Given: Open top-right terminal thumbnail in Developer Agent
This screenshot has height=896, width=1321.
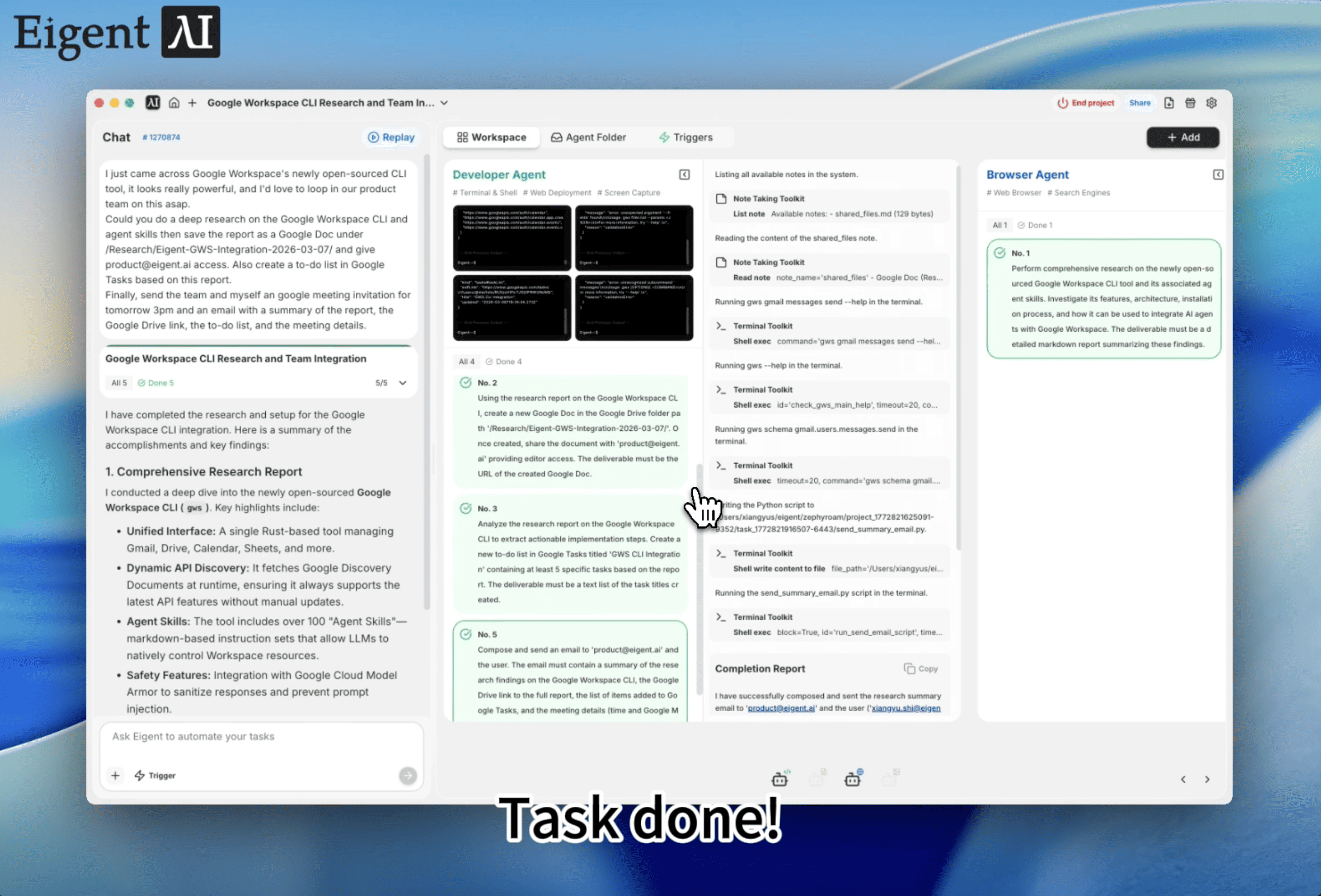Looking at the screenshot, I should coord(634,237).
